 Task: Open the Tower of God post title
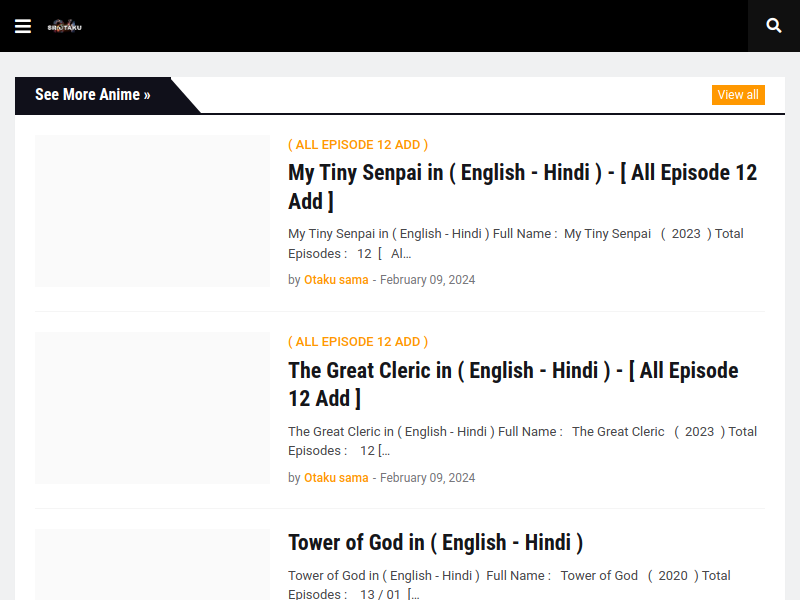pos(435,543)
